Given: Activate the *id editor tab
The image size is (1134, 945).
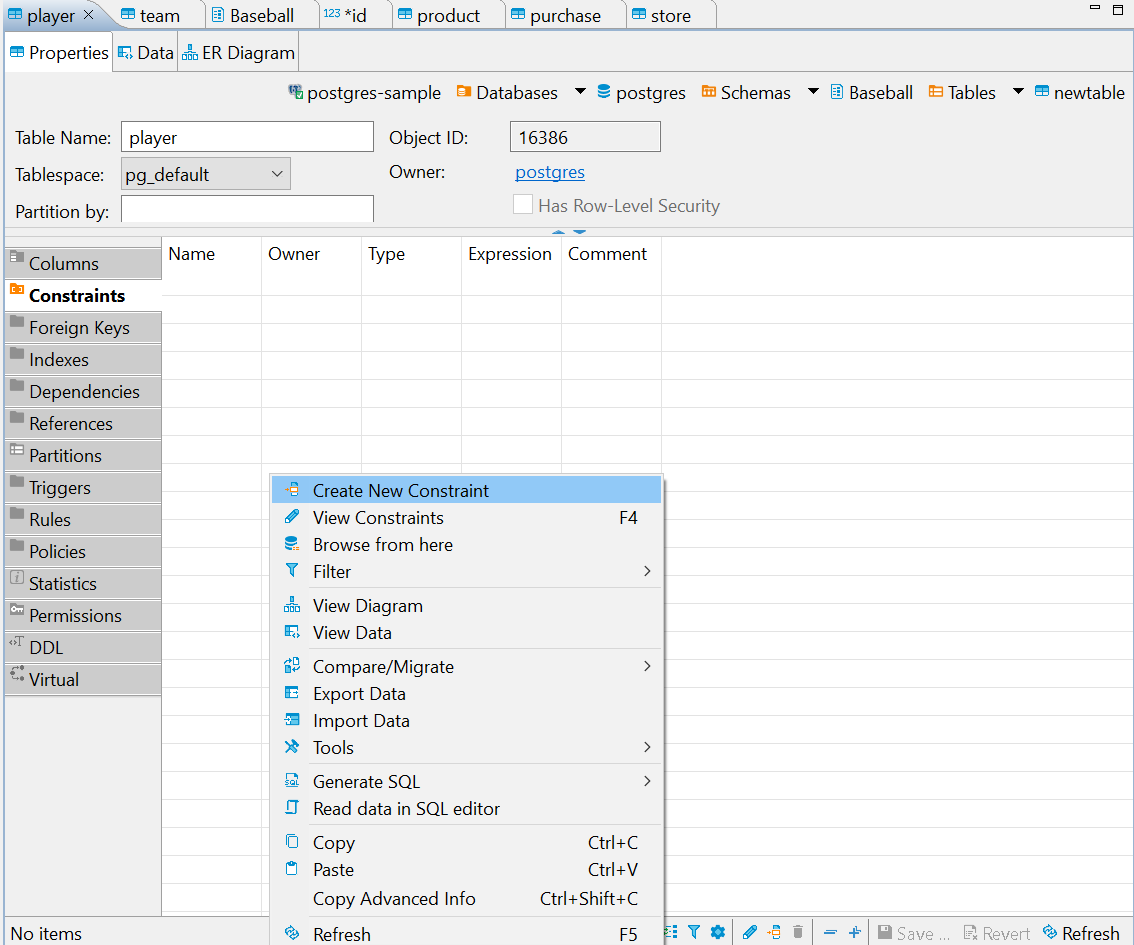Looking at the screenshot, I should pos(346,15).
